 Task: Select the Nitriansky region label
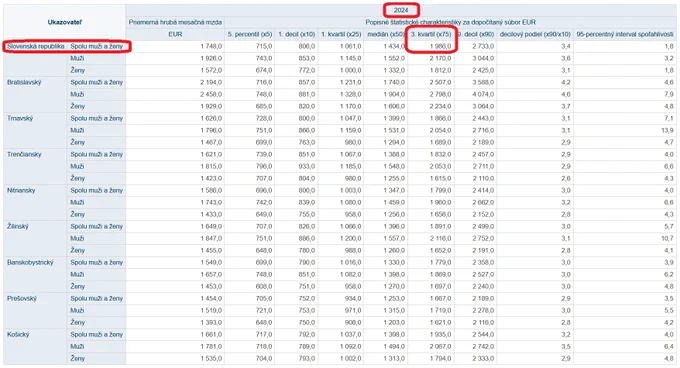(x=21, y=190)
